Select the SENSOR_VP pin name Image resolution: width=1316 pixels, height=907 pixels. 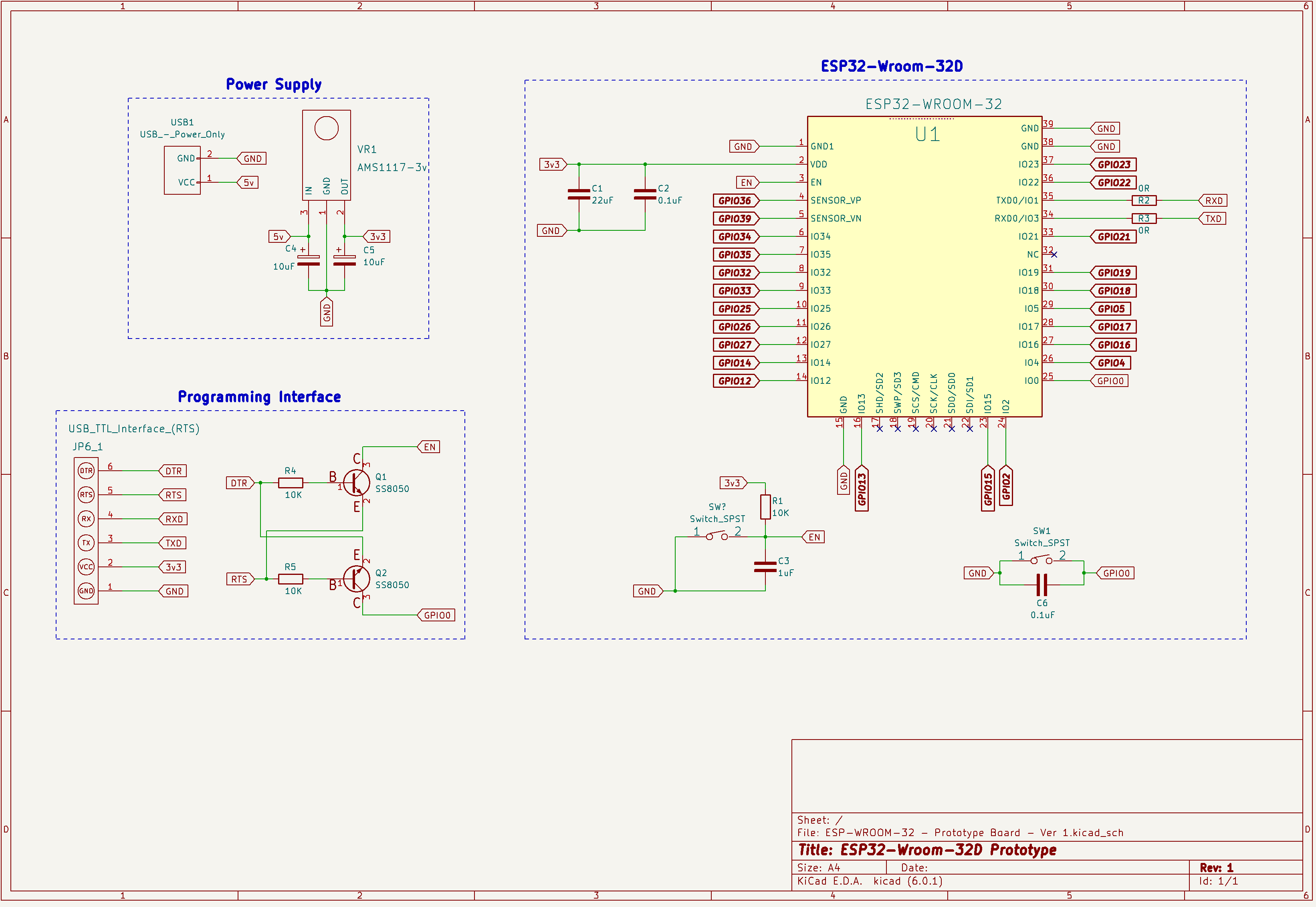pyautogui.click(x=835, y=201)
